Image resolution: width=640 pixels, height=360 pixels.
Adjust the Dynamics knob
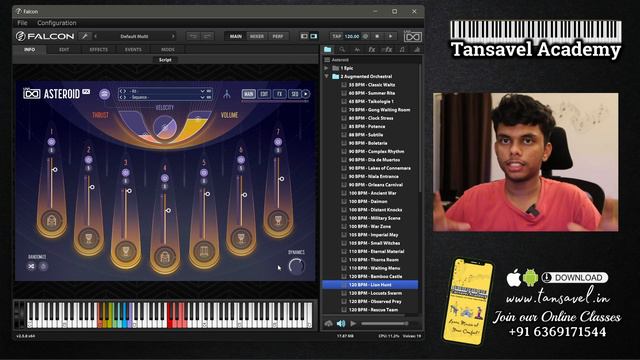click(296, 266)
